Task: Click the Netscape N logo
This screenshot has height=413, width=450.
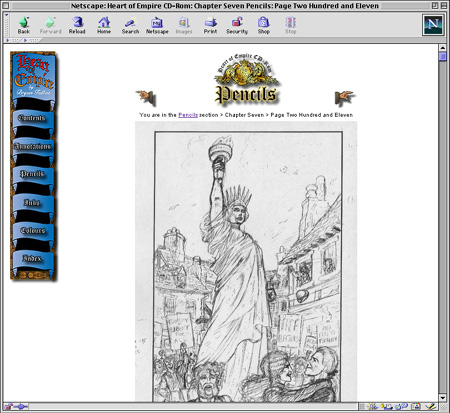Action: point(433,25)
